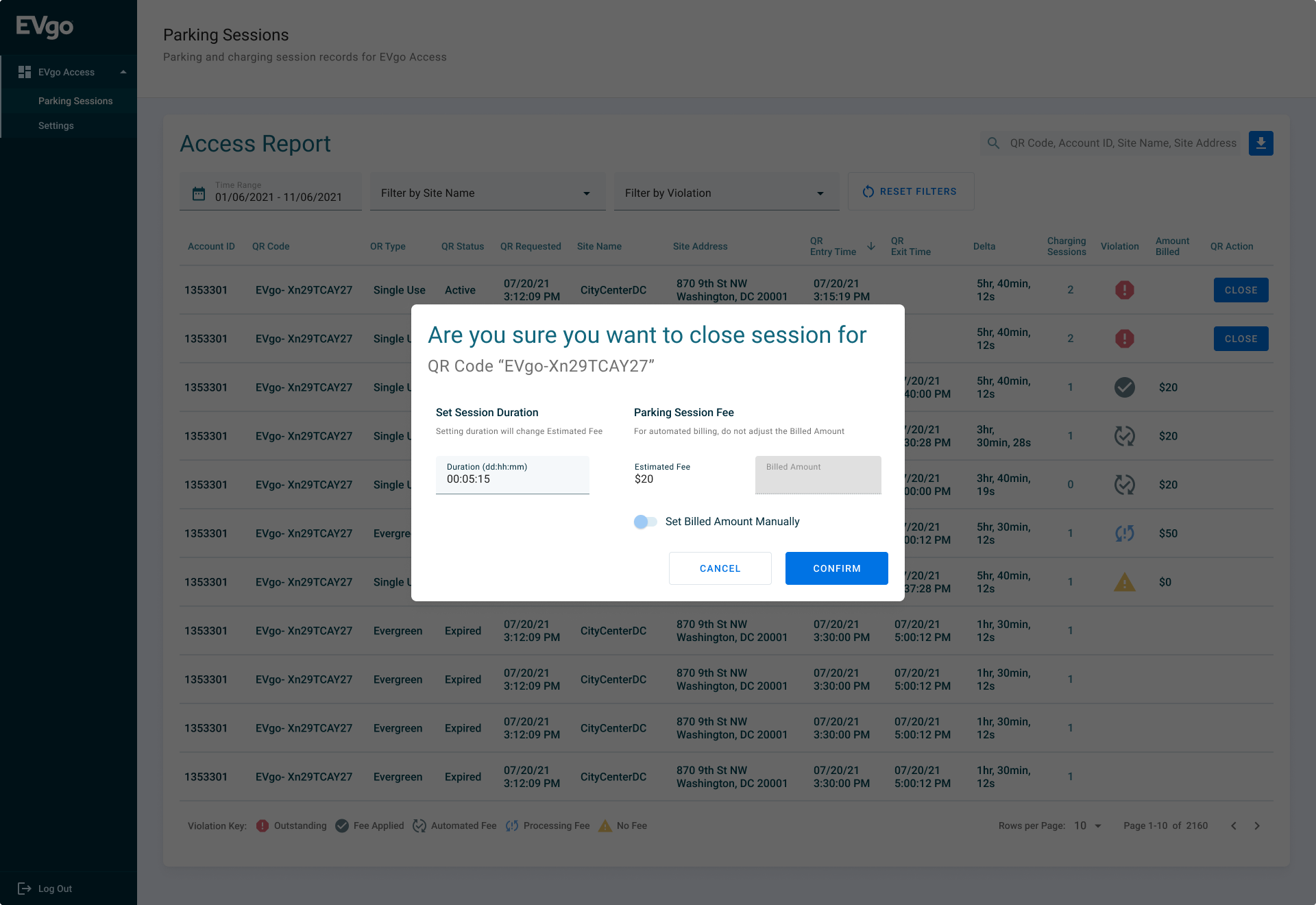Open Rows per Page dropdown
Viewport: 1316px width, 905px height.
point(1088,825)
